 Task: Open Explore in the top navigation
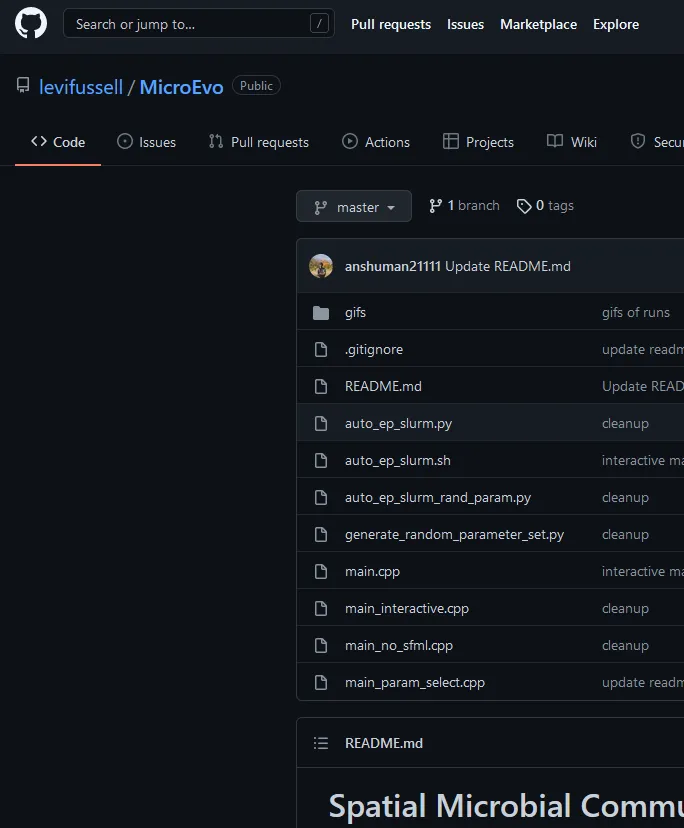[615, 24]
